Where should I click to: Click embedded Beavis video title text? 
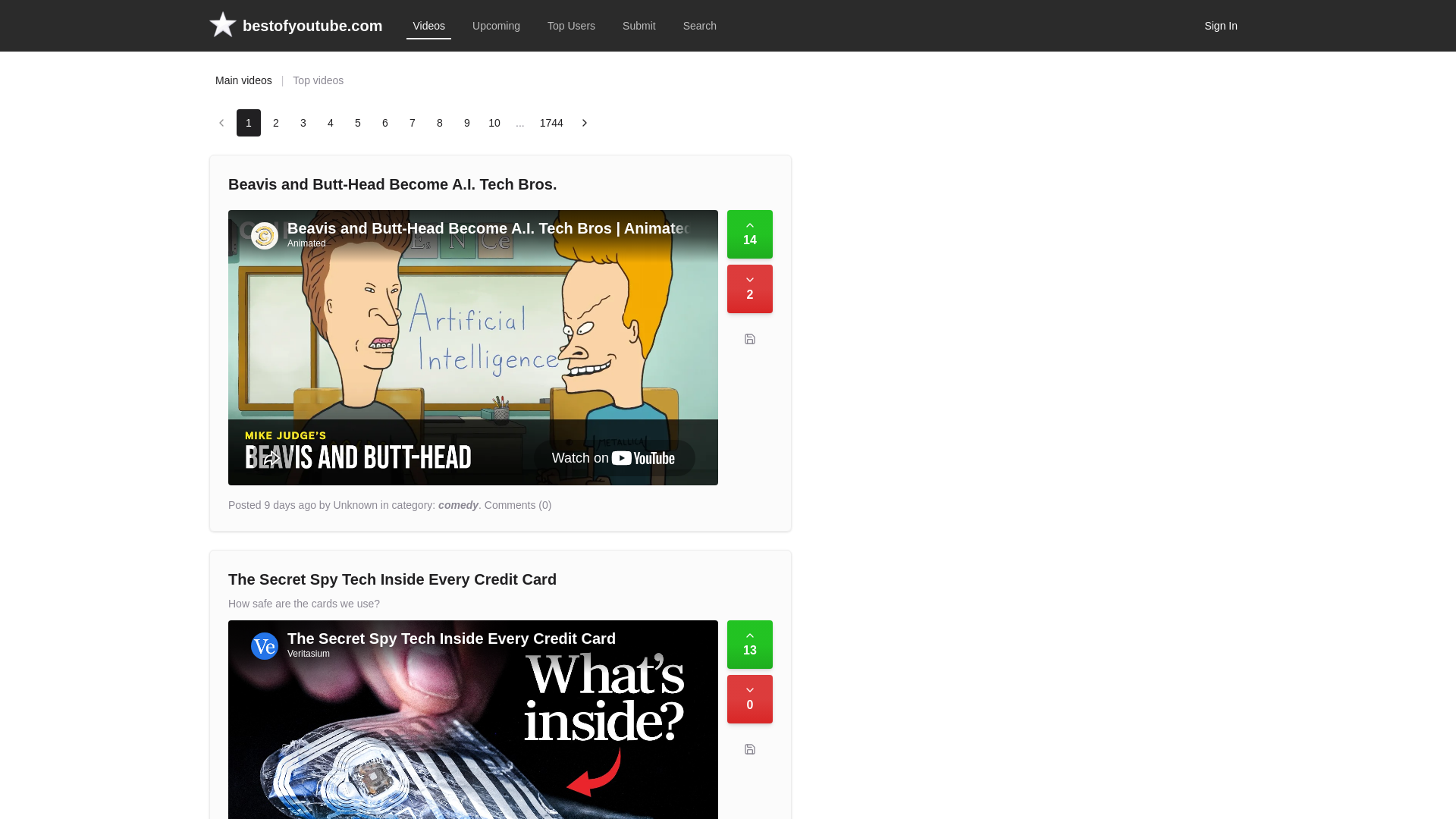[489, 228]
